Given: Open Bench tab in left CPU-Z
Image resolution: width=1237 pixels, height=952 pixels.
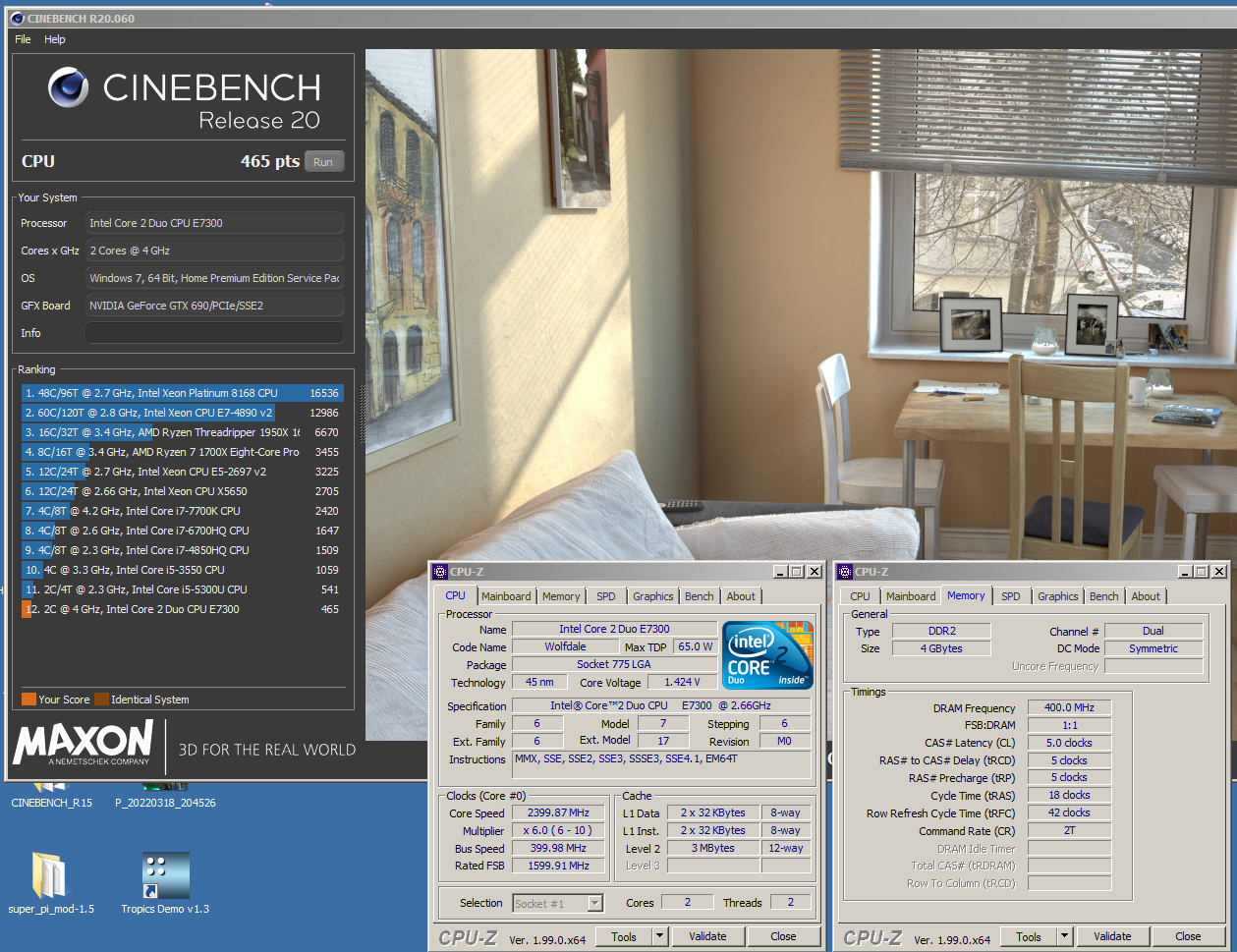Looking at the screenshot, I should [700, 596].
